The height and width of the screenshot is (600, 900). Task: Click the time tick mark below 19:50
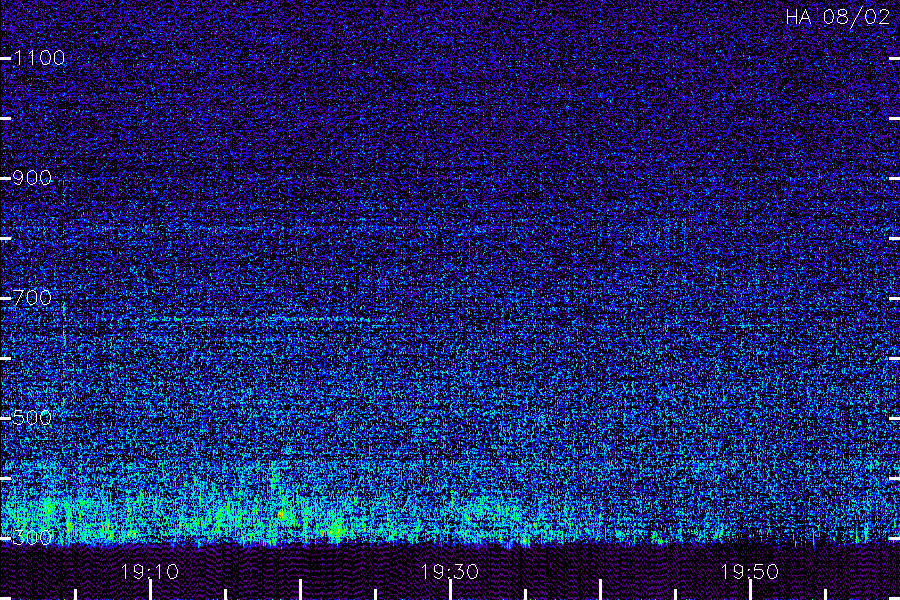(x=750, y=590)
